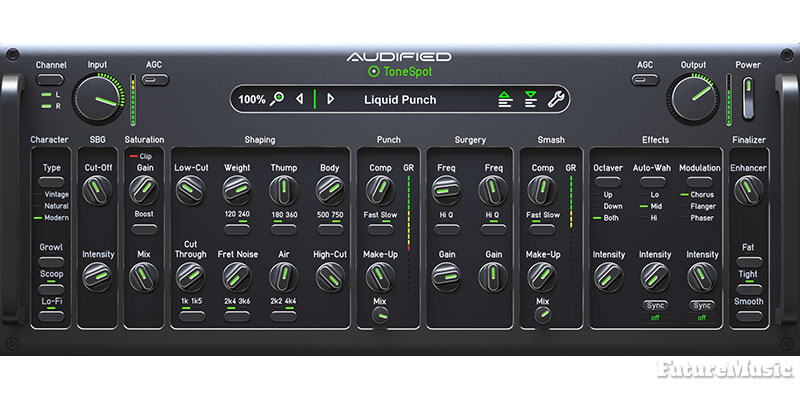Toggle the output AGC button

645,80
